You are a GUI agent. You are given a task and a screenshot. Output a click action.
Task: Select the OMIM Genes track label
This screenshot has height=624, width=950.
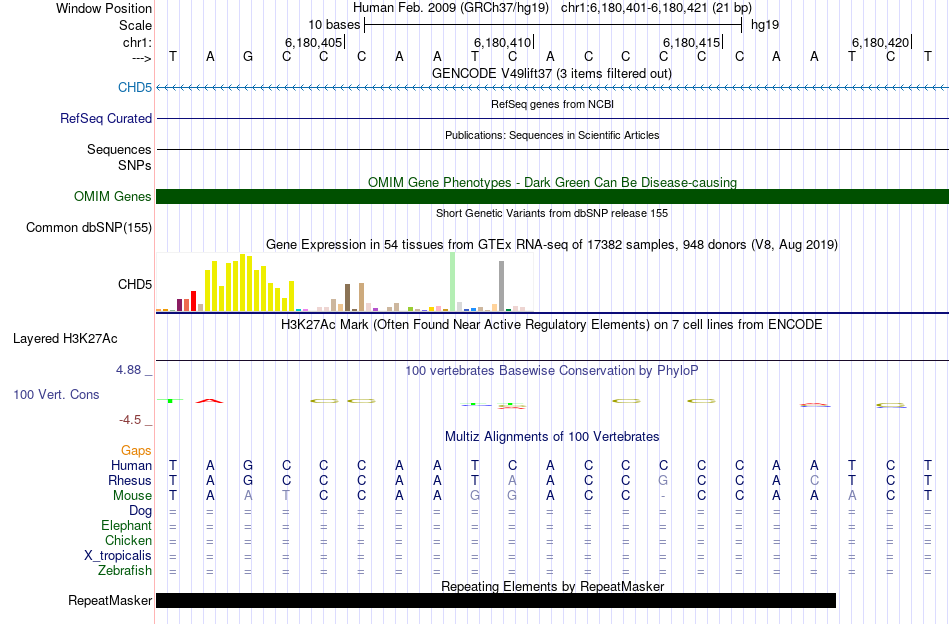pyautogui.click(x=112, y=196)
